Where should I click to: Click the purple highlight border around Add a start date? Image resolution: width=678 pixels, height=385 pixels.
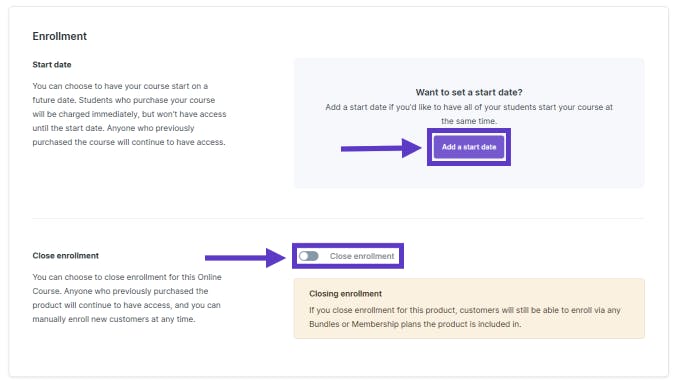coord(469,130)
